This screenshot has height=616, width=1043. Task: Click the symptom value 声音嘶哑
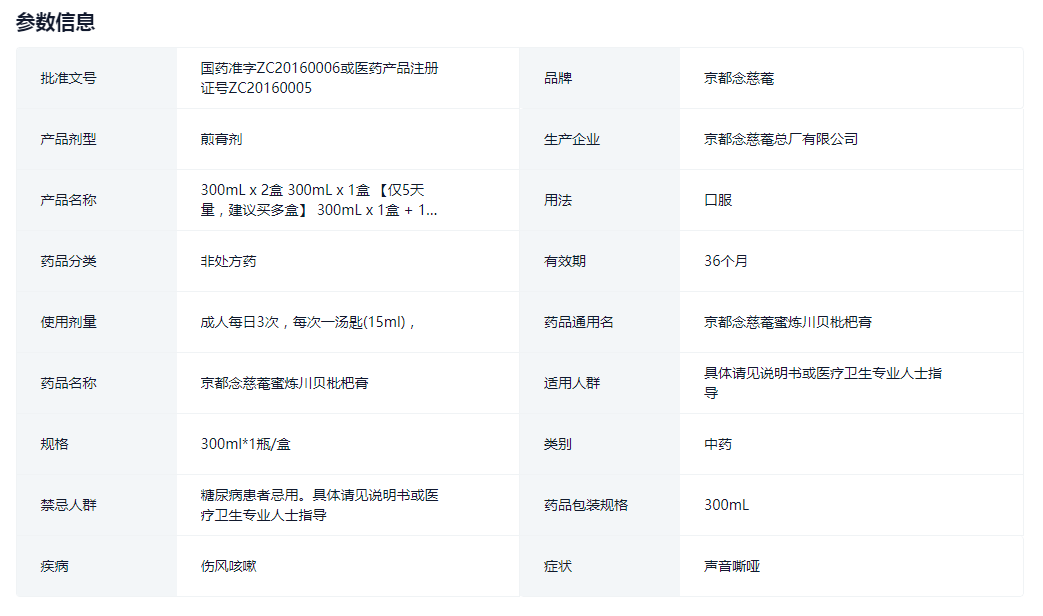click(x=731, y=566)
